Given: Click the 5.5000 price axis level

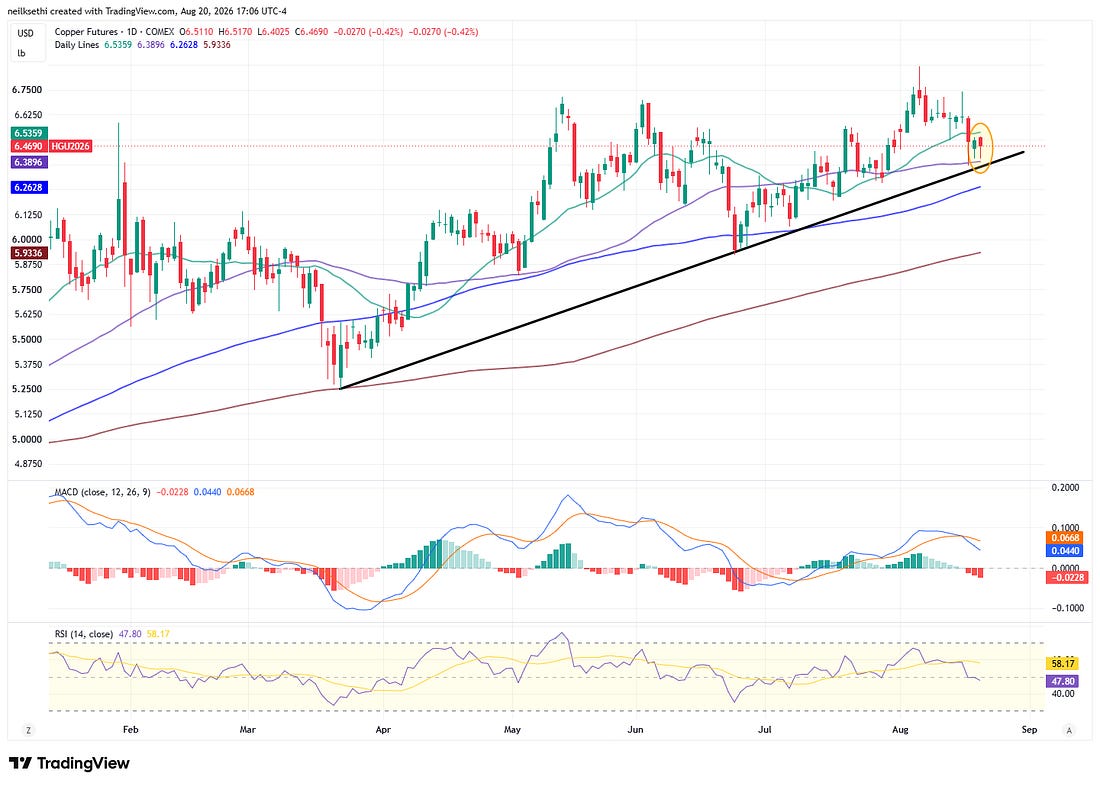Looking at the screenshot, I should click(x=27, y=340).
